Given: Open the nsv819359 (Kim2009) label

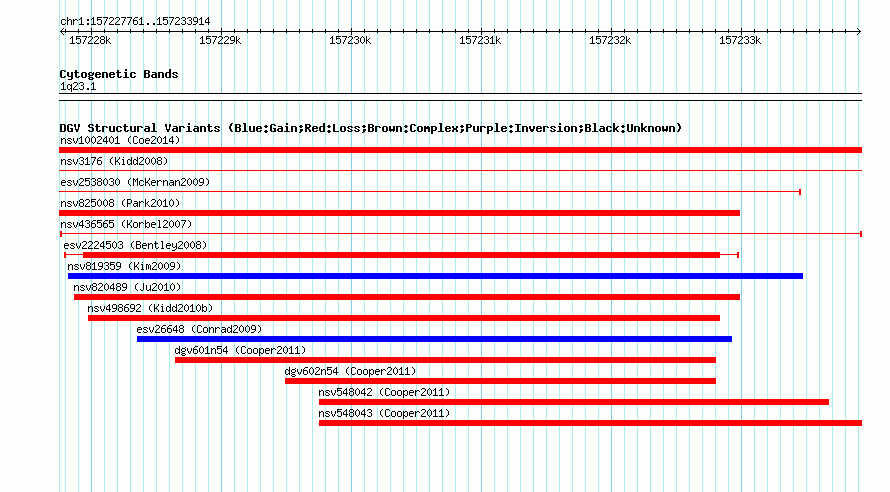Looking at the screenshot, I should pos(124,266).
